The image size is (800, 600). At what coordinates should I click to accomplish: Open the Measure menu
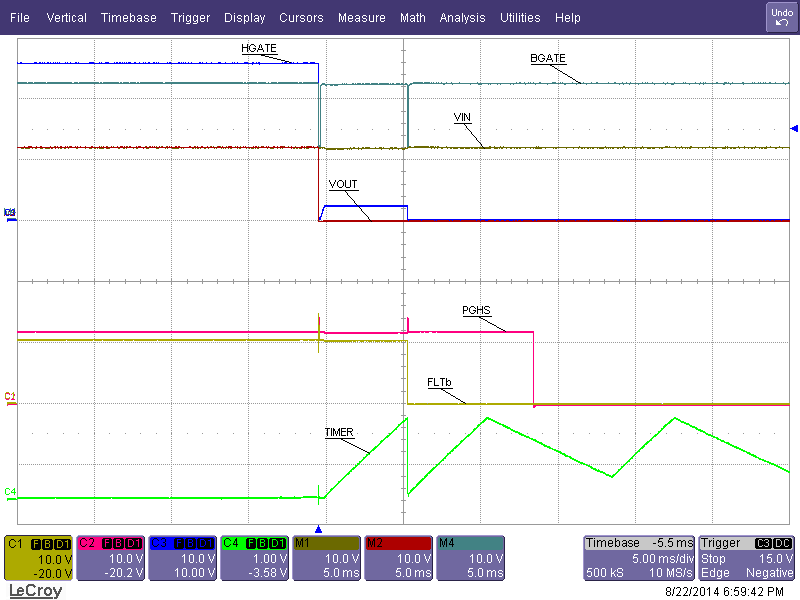coord(361,17)
